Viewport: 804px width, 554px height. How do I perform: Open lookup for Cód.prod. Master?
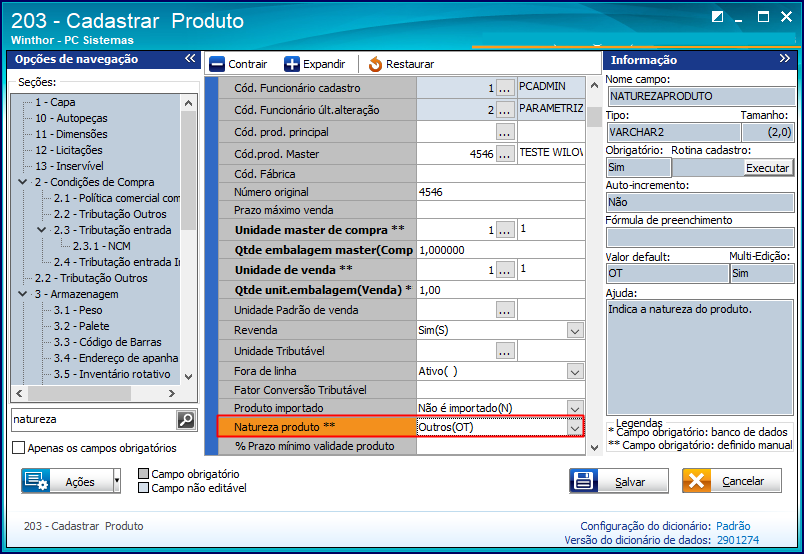(x=505, y=153)
